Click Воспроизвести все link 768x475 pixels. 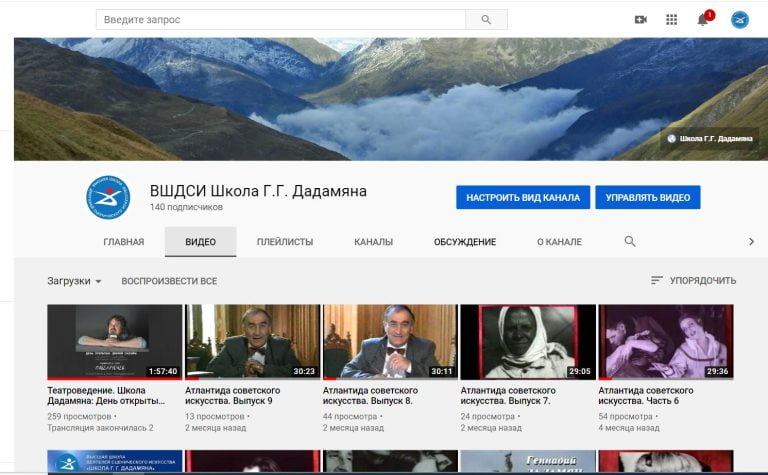coord(169,281)
